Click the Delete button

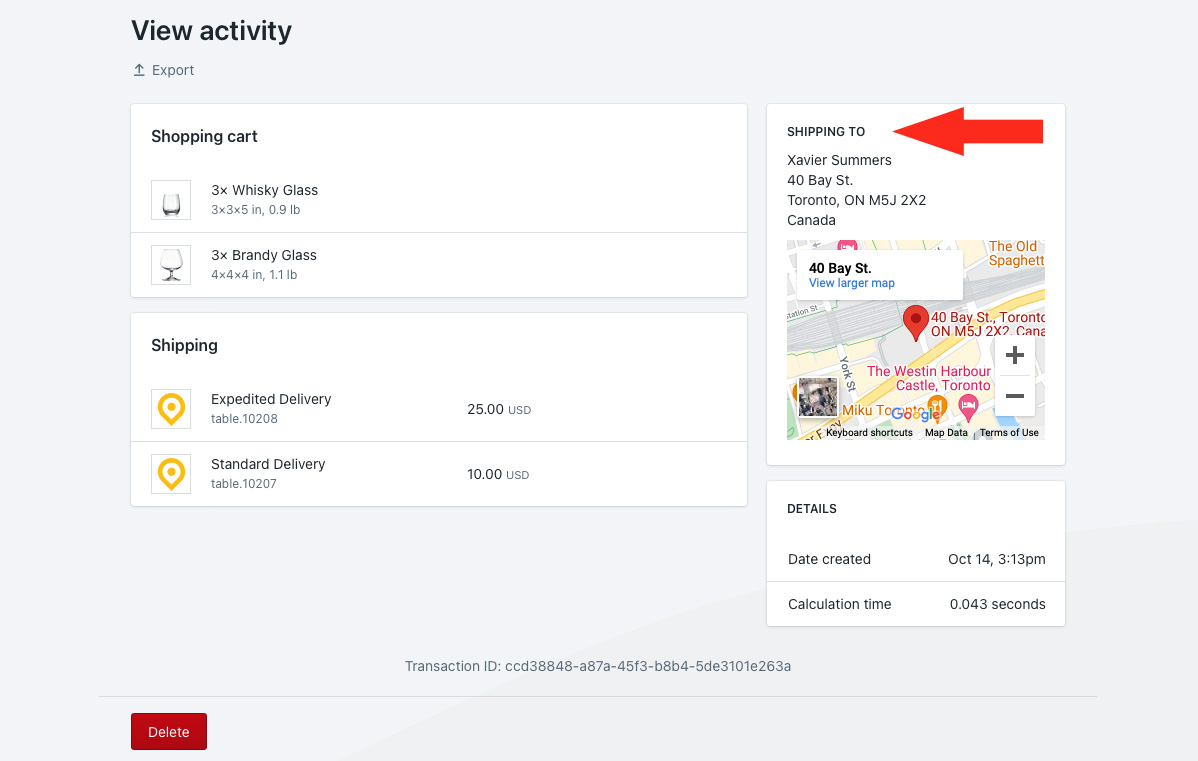(x=168, y=732)
